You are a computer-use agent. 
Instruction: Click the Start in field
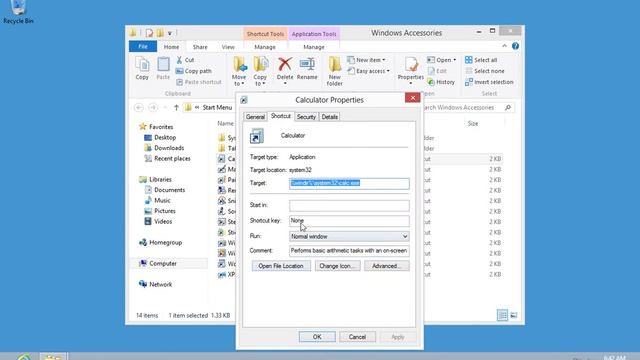[x=349, y=205]
